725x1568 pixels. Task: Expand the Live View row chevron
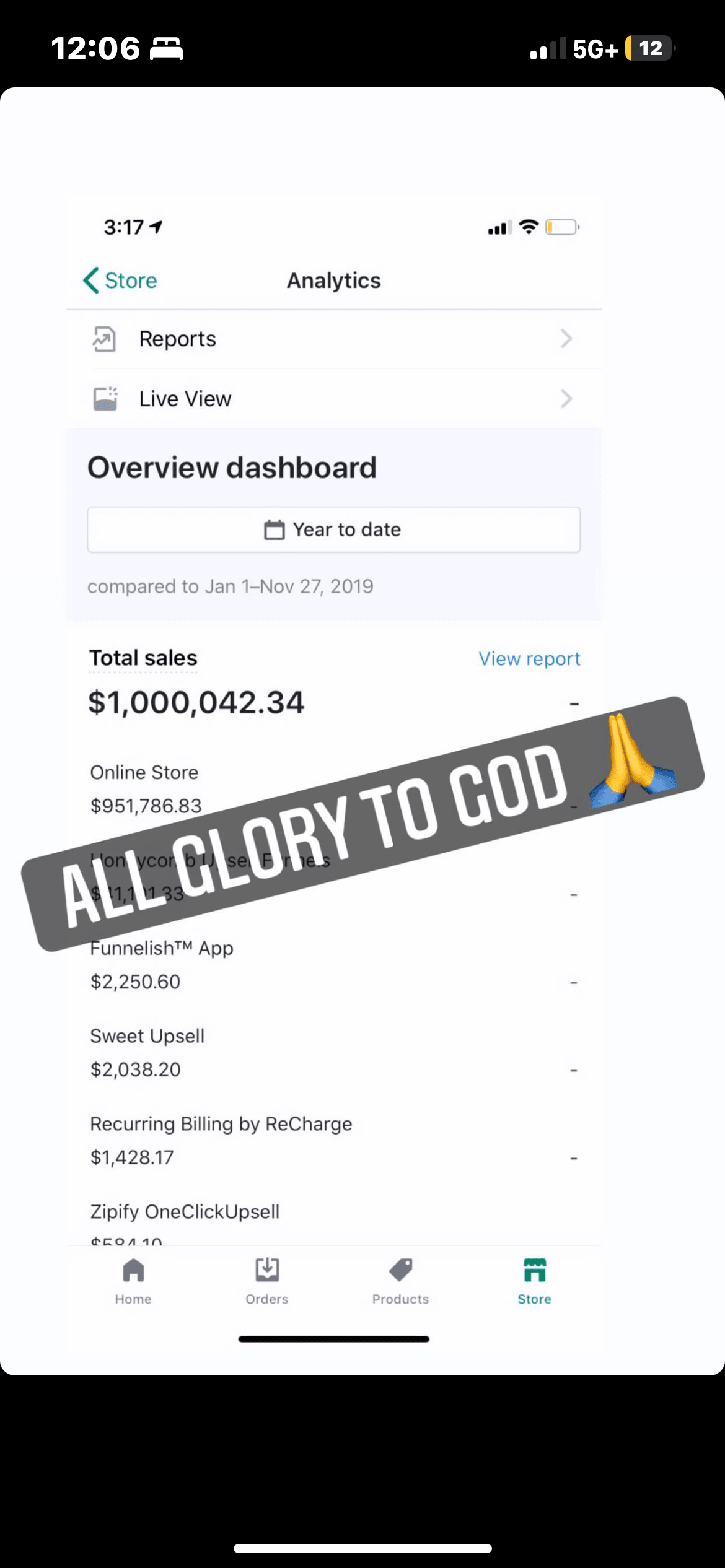click(566, 399)
